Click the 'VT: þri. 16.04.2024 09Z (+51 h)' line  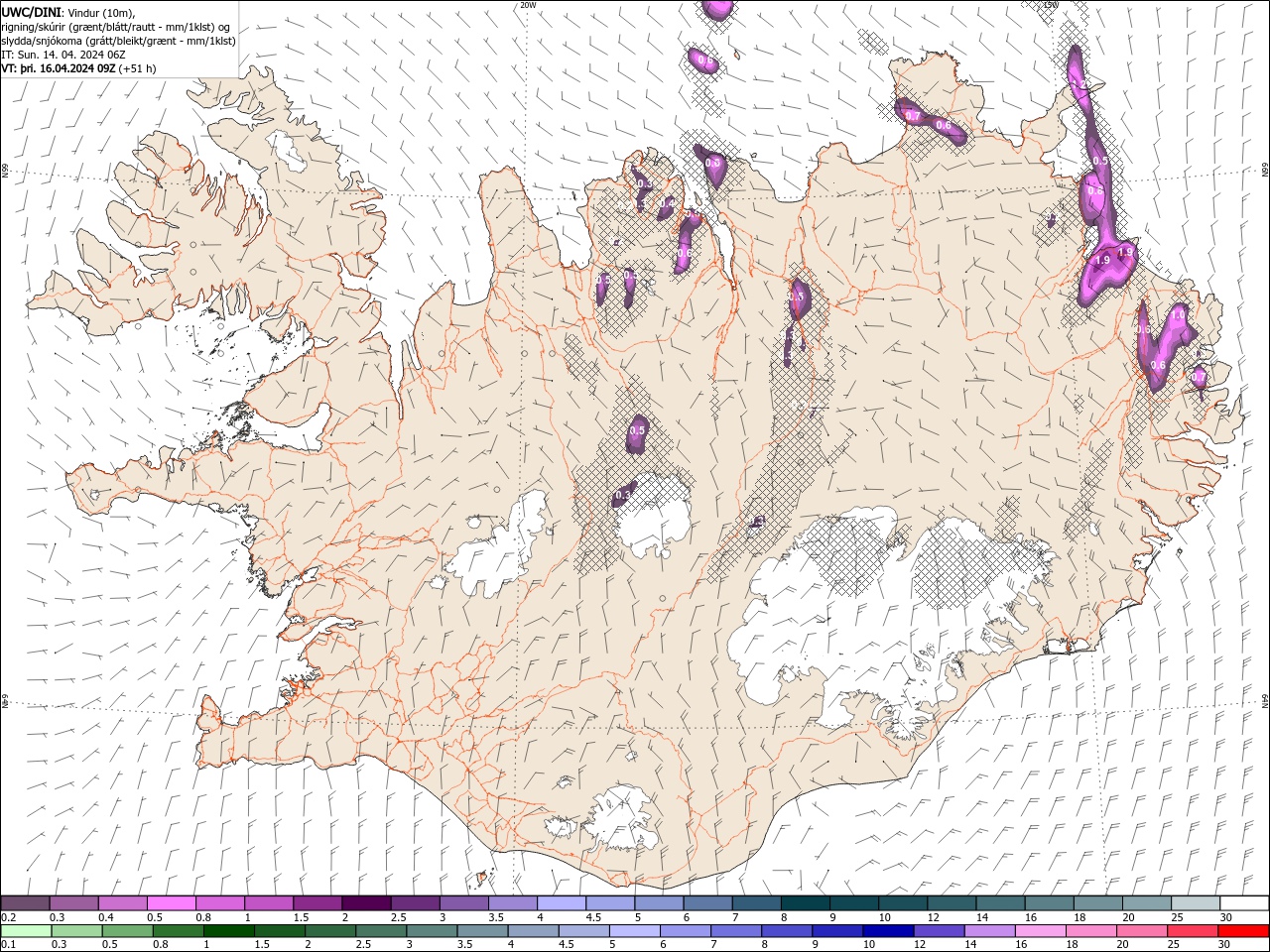coord(79,68)
